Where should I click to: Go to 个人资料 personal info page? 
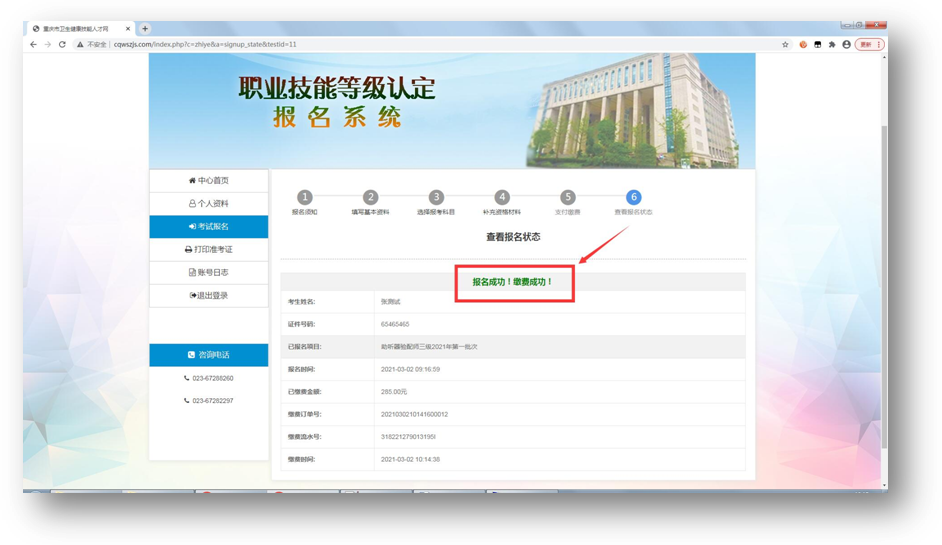[208, 204]
